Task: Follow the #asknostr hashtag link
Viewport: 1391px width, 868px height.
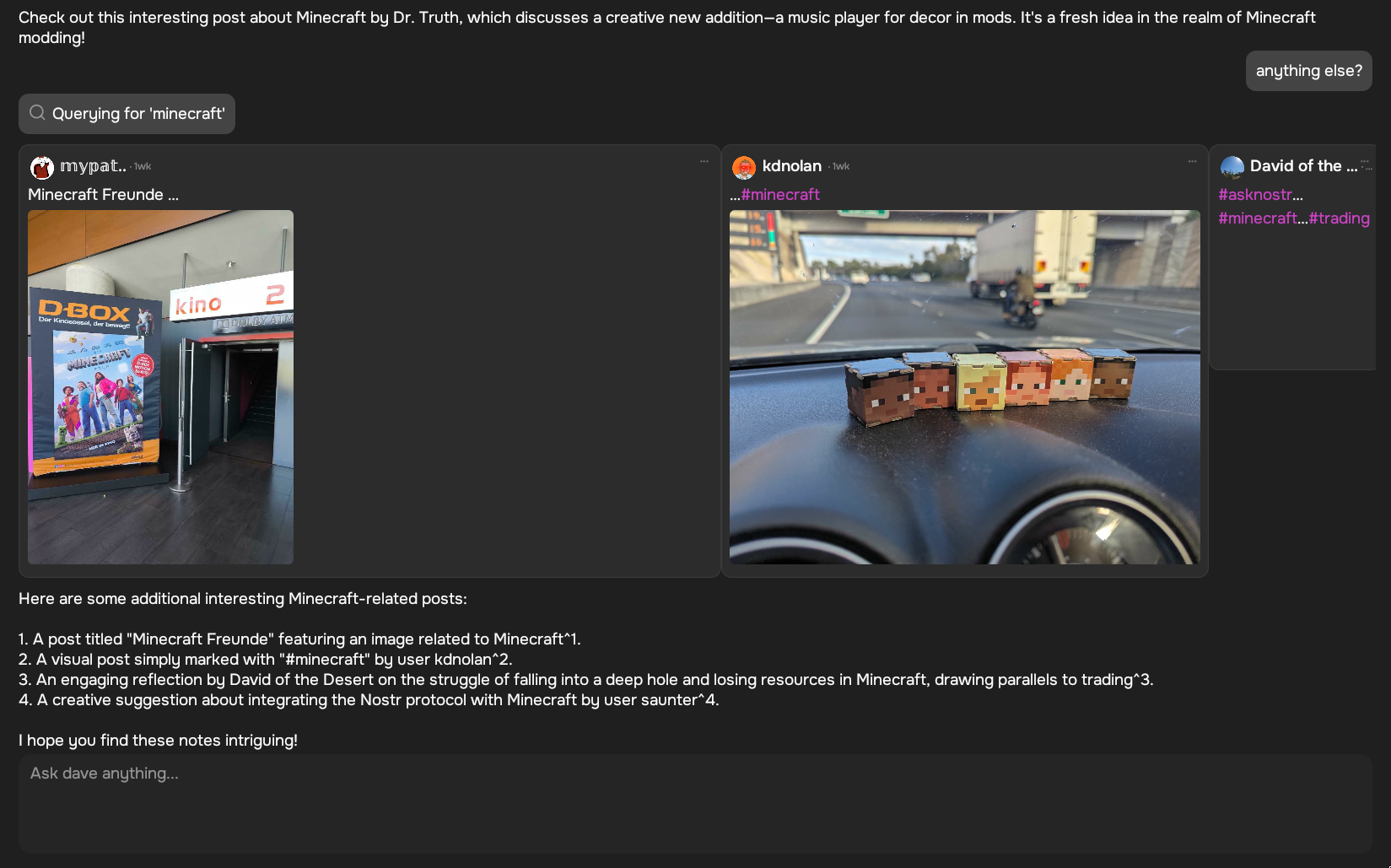Action: 1255,195
